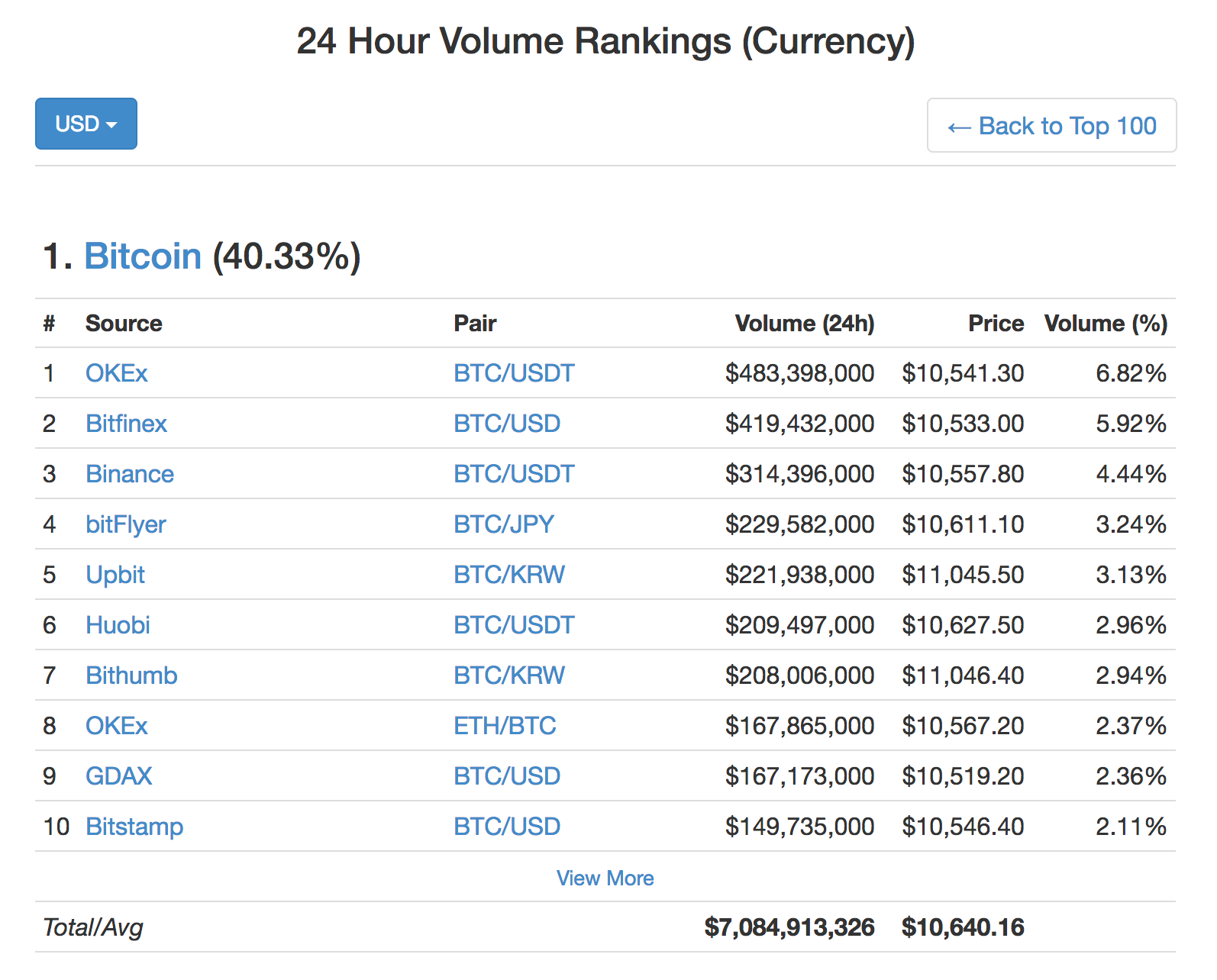
Task: Click the BTC/USD pair for GDAX
Action: click(507, 776)
